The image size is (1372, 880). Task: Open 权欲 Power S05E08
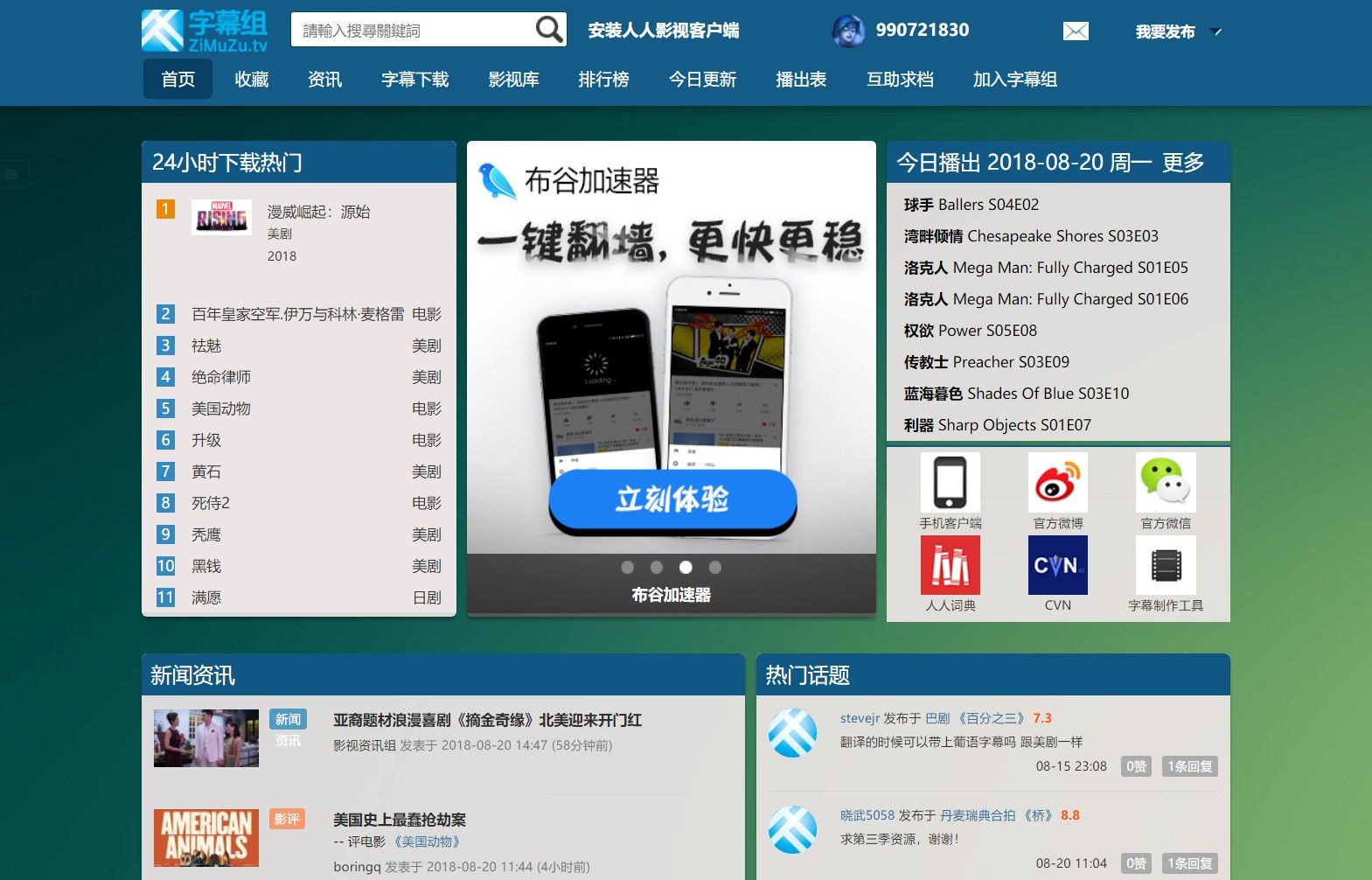pos(971,331)
